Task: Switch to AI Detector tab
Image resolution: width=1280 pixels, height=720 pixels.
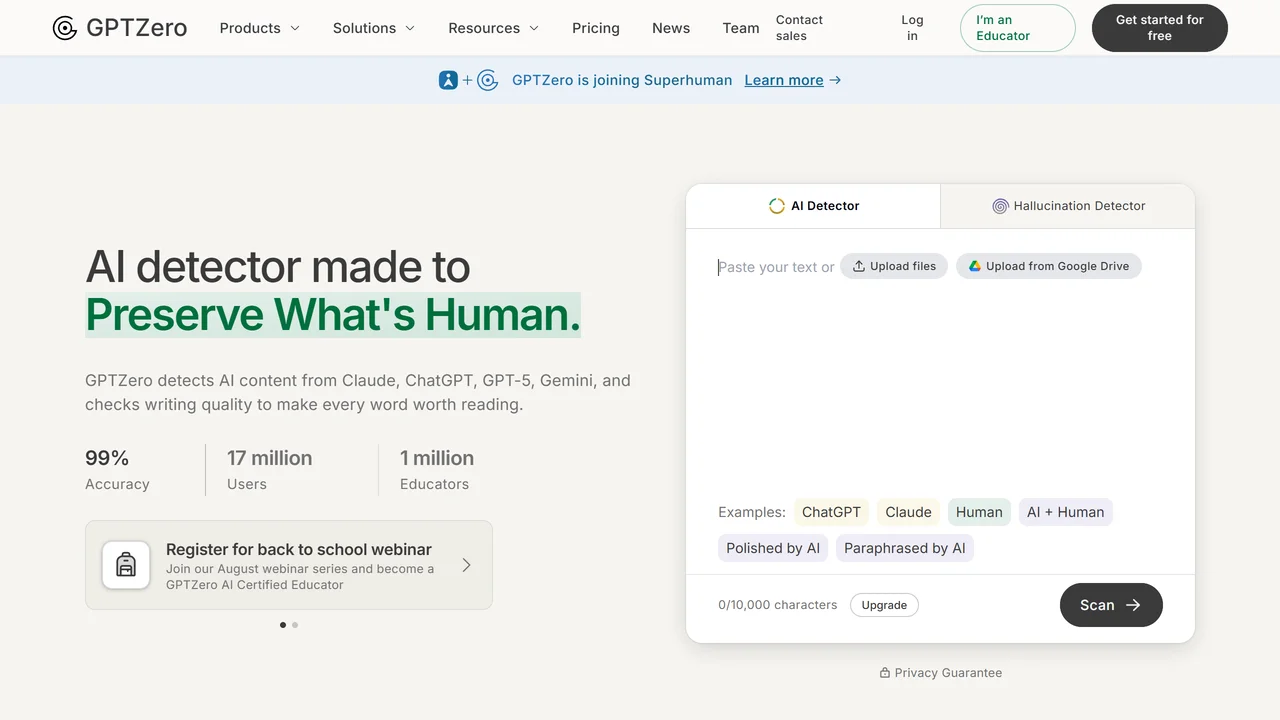Action: (813, 206)
